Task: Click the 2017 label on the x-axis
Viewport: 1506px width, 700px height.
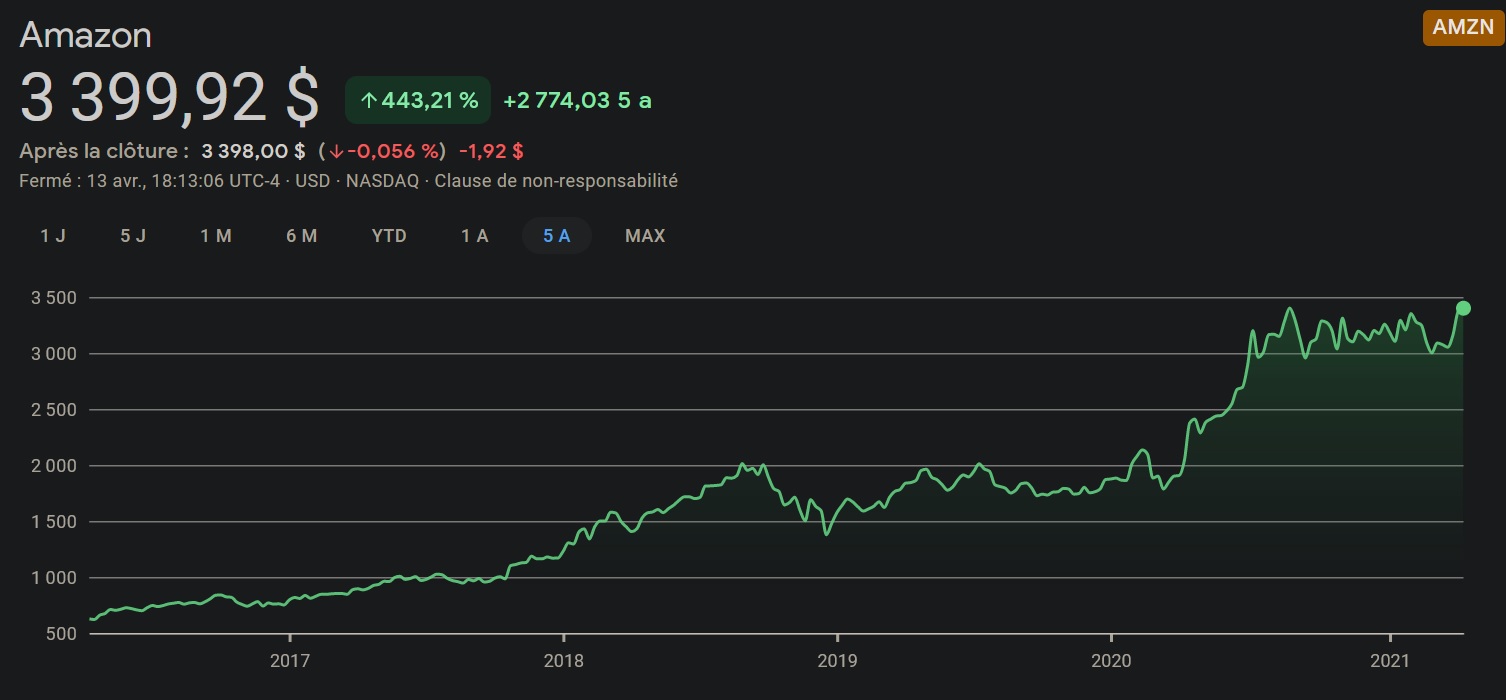Action: [x=289, y=661]
